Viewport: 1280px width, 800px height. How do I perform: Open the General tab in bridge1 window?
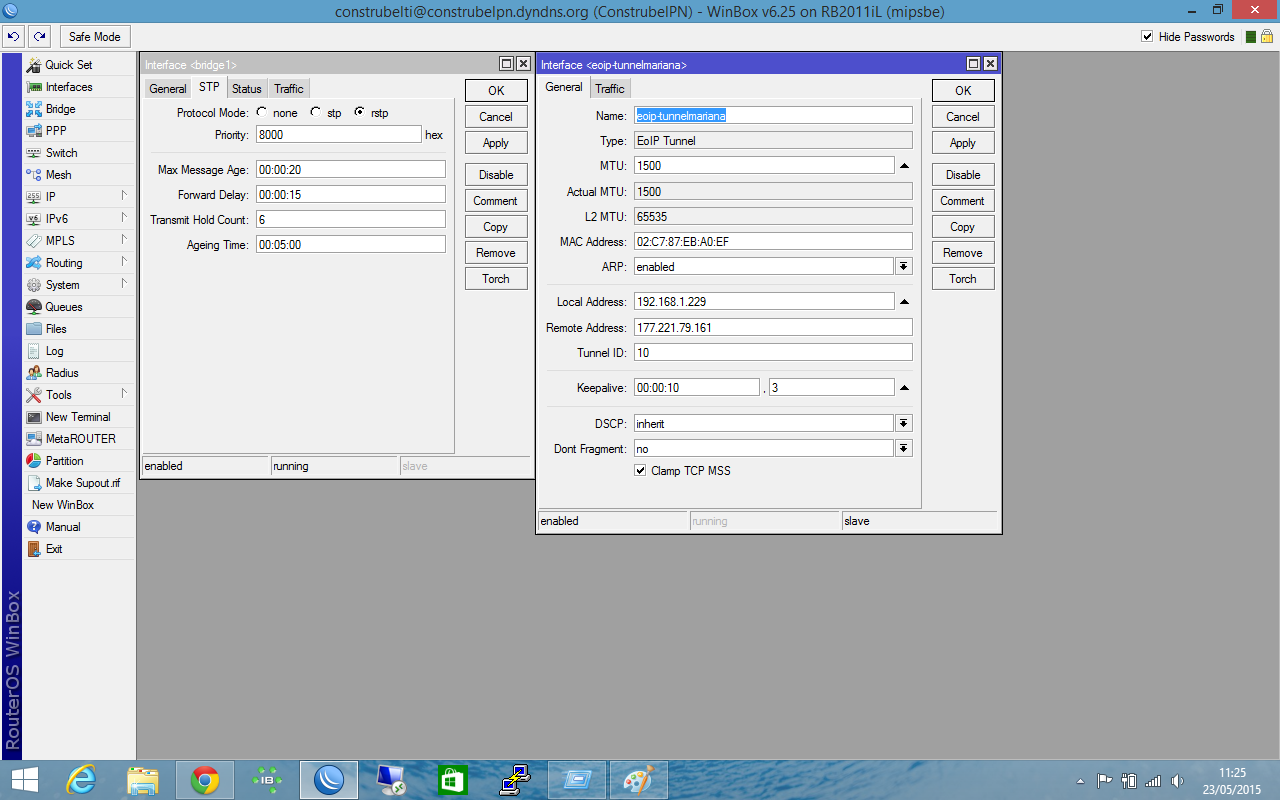tap(168, 89)
